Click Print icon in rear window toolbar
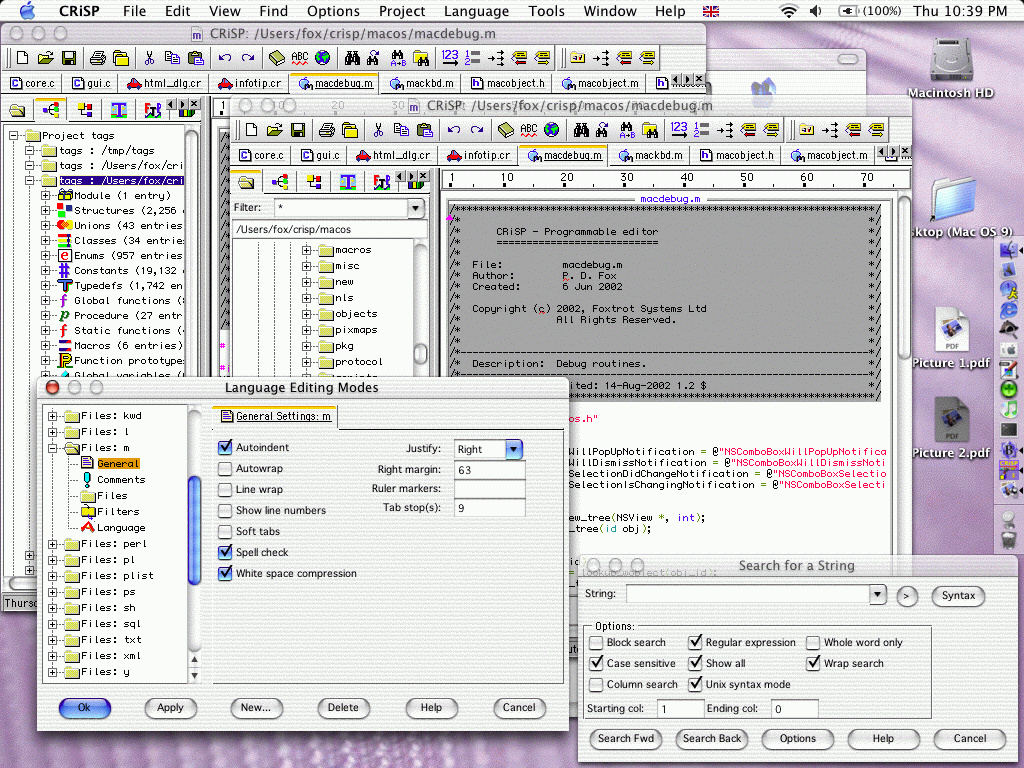The image size is (1024, 768). 97,58
